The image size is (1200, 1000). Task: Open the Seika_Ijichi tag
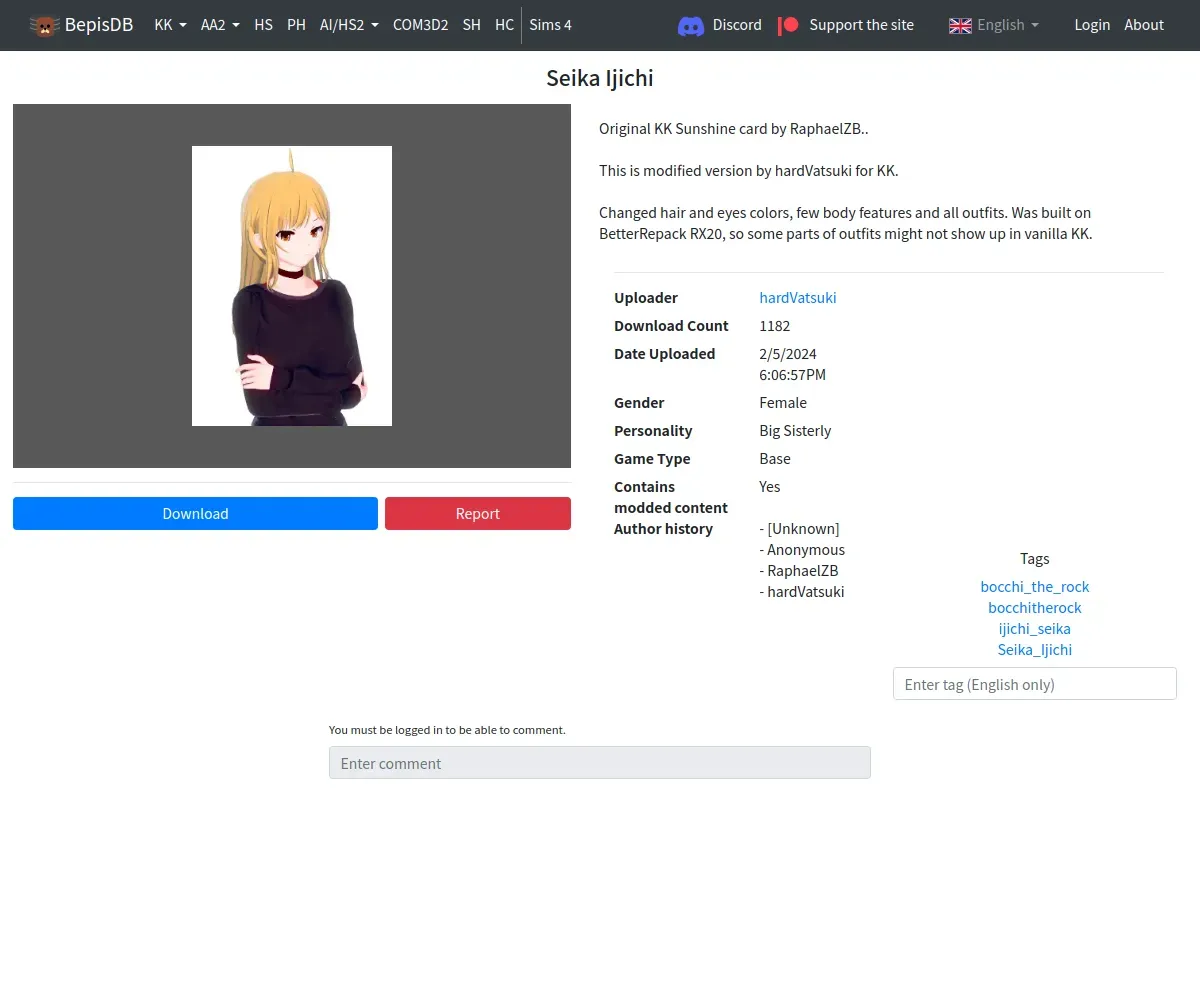[x=1035, y=649]
